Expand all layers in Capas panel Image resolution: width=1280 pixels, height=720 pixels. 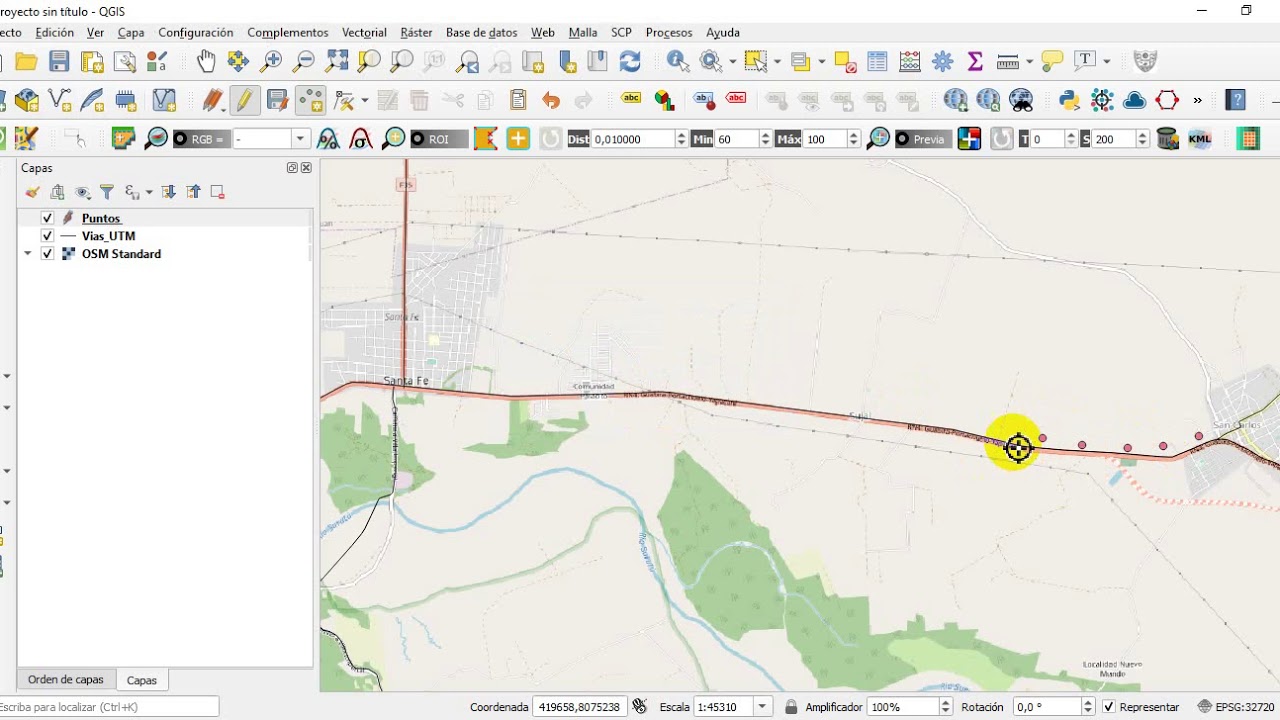click(x=169, y=192)
